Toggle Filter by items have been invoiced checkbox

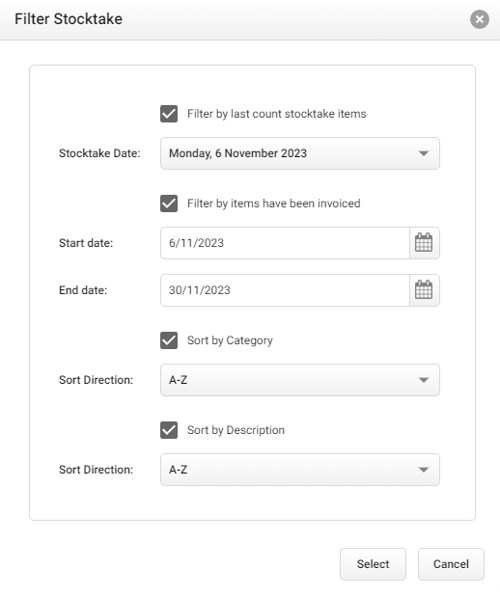point(169,203)
